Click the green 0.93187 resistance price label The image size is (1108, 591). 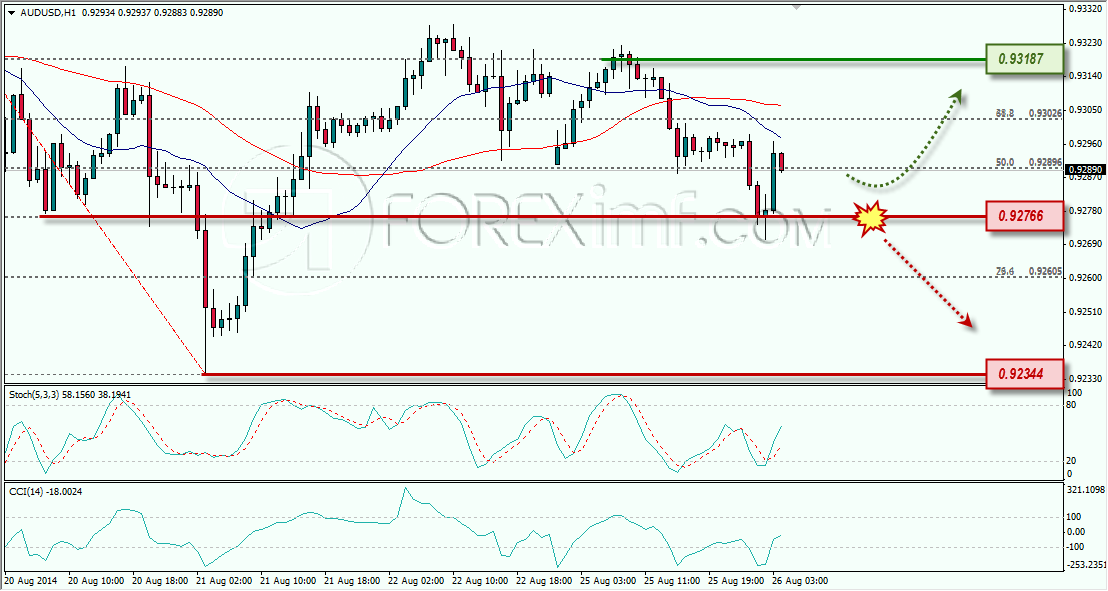click(1025, 59)
